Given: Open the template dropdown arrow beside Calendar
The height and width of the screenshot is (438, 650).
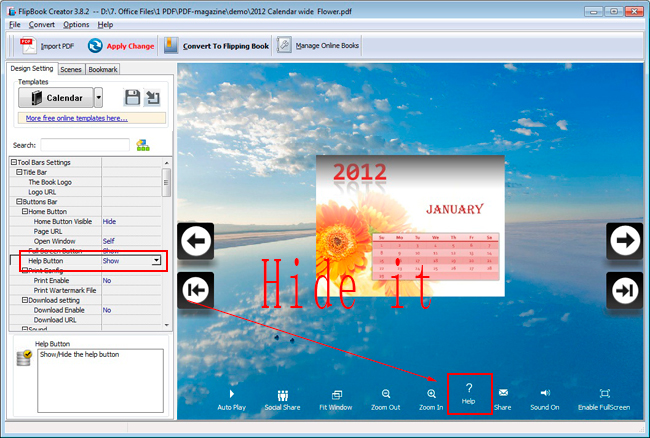Looking at the screenshot, I should pos(98,98).
